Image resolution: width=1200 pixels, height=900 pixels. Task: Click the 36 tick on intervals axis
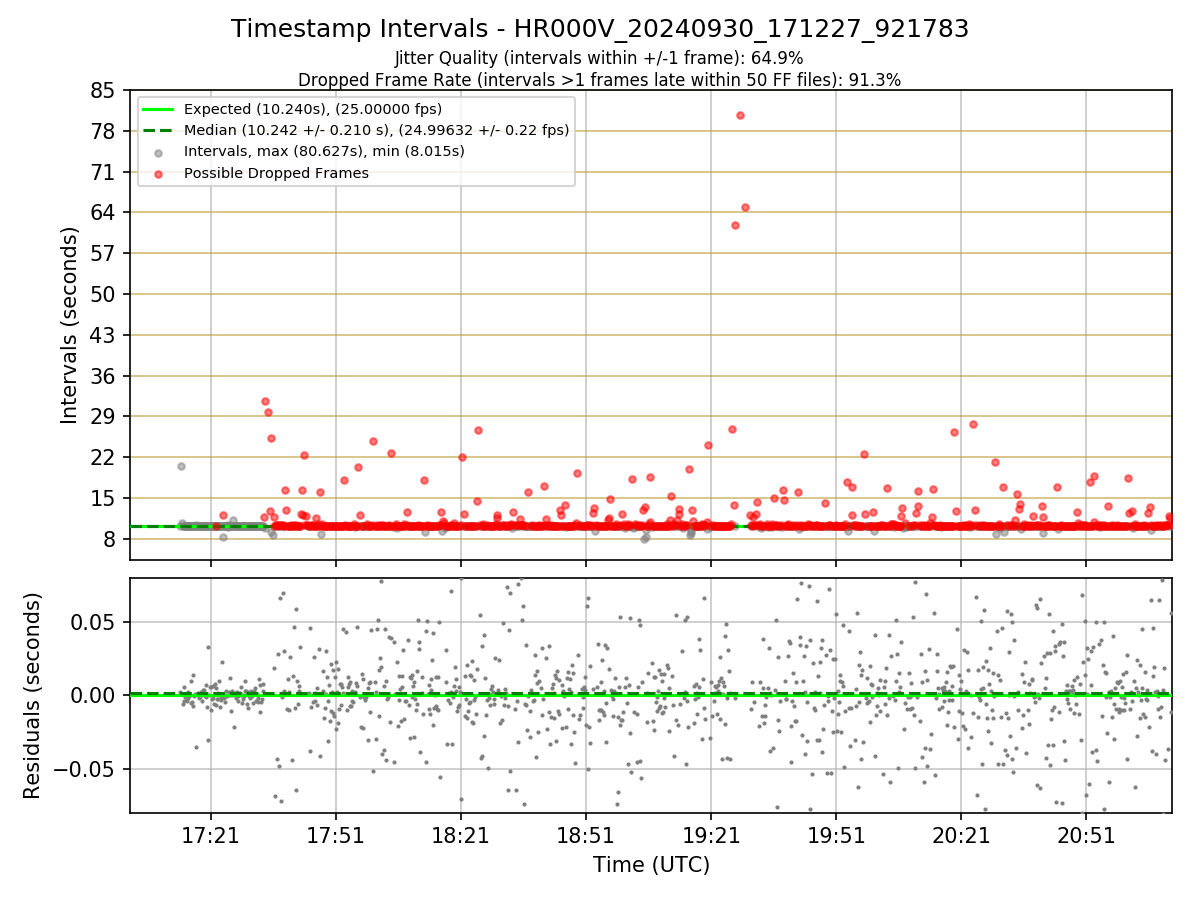(x=104, y=376)
